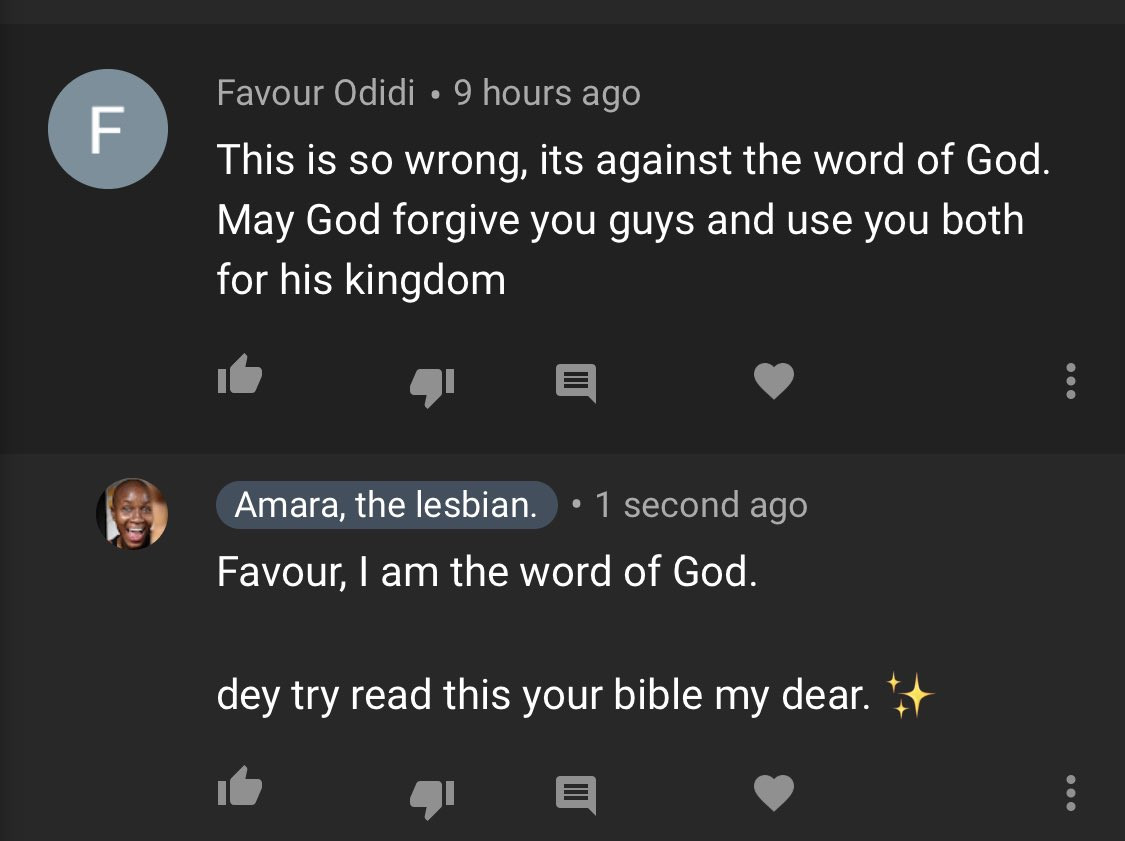Dislike Favour Odidi's comment

(432, 387)
